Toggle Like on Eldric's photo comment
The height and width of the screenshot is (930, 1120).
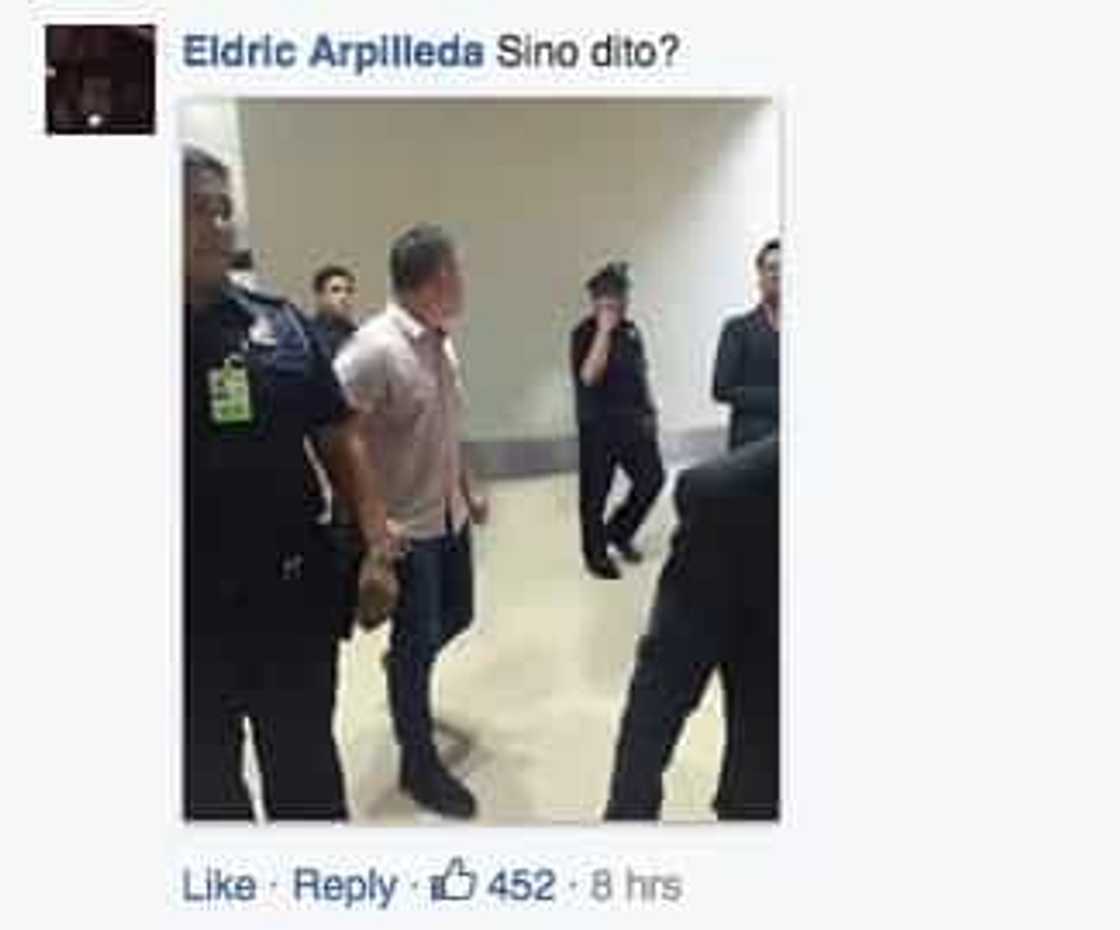(219, 886)
